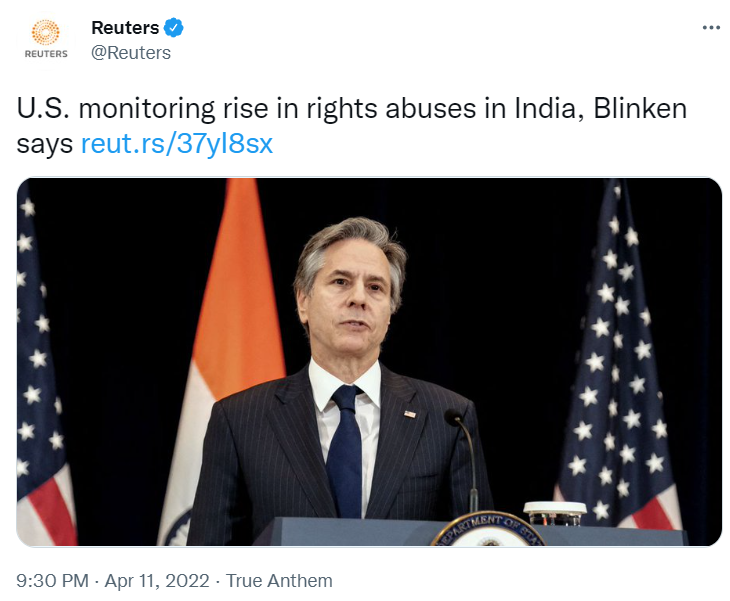This screenshot has width=730, height=601.
Task: Click the 9:30 PM timestamp
Action: (53, 580)
